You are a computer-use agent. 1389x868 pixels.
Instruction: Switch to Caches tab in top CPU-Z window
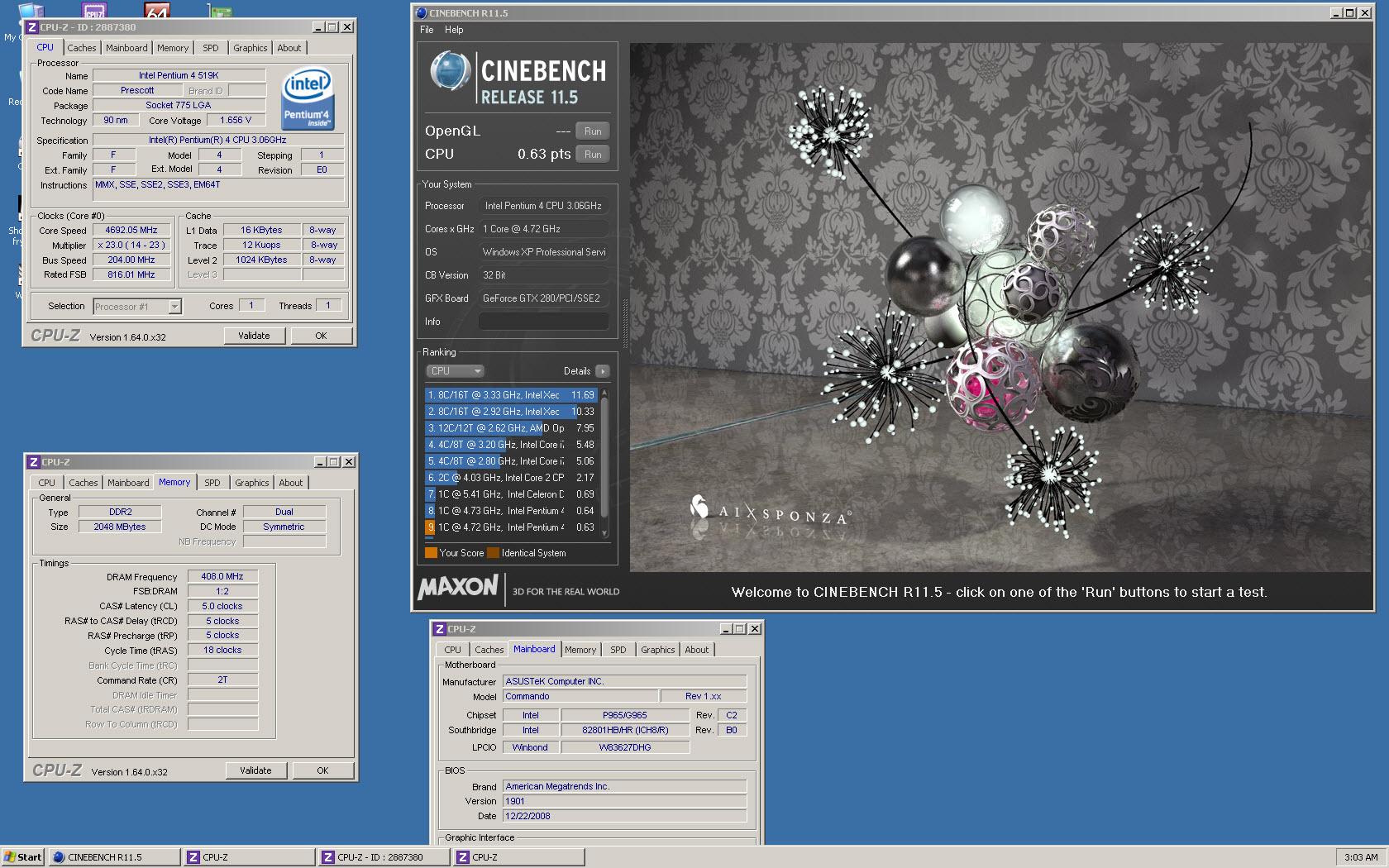coord(82,48)
